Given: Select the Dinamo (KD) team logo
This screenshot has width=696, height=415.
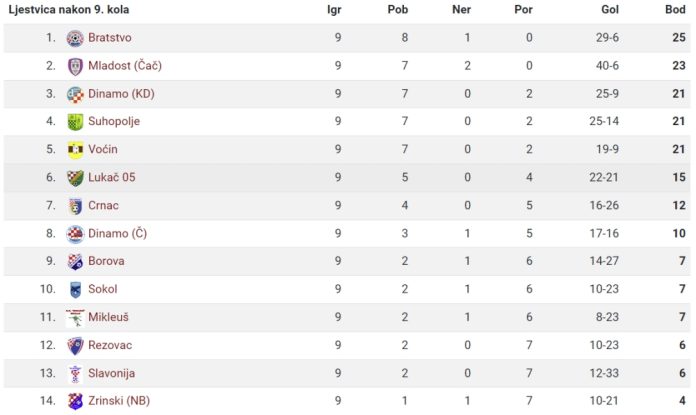Looking at the screenshot, I should [x=75, y=94].
